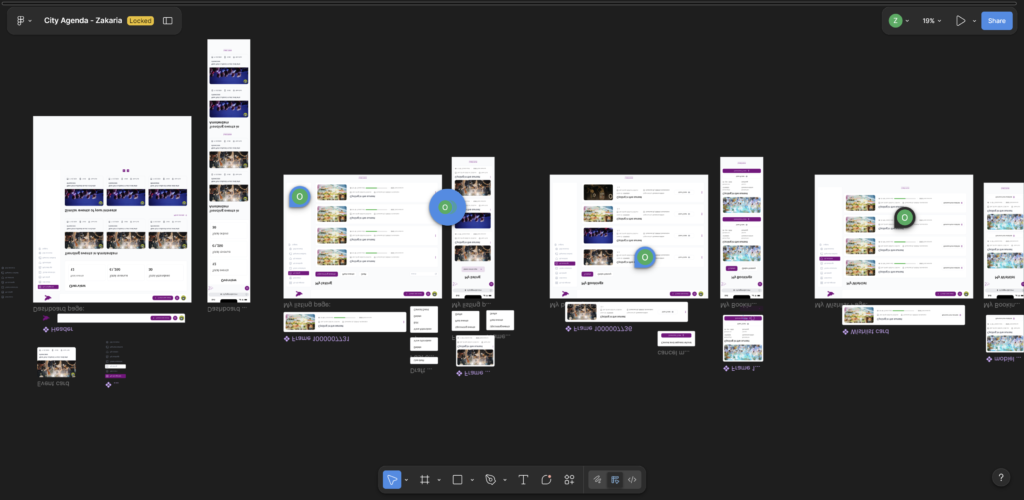The width and height of the screenshot is (1024, 500).
Task: Activate the Comment tool
Action: click(546, 480)
